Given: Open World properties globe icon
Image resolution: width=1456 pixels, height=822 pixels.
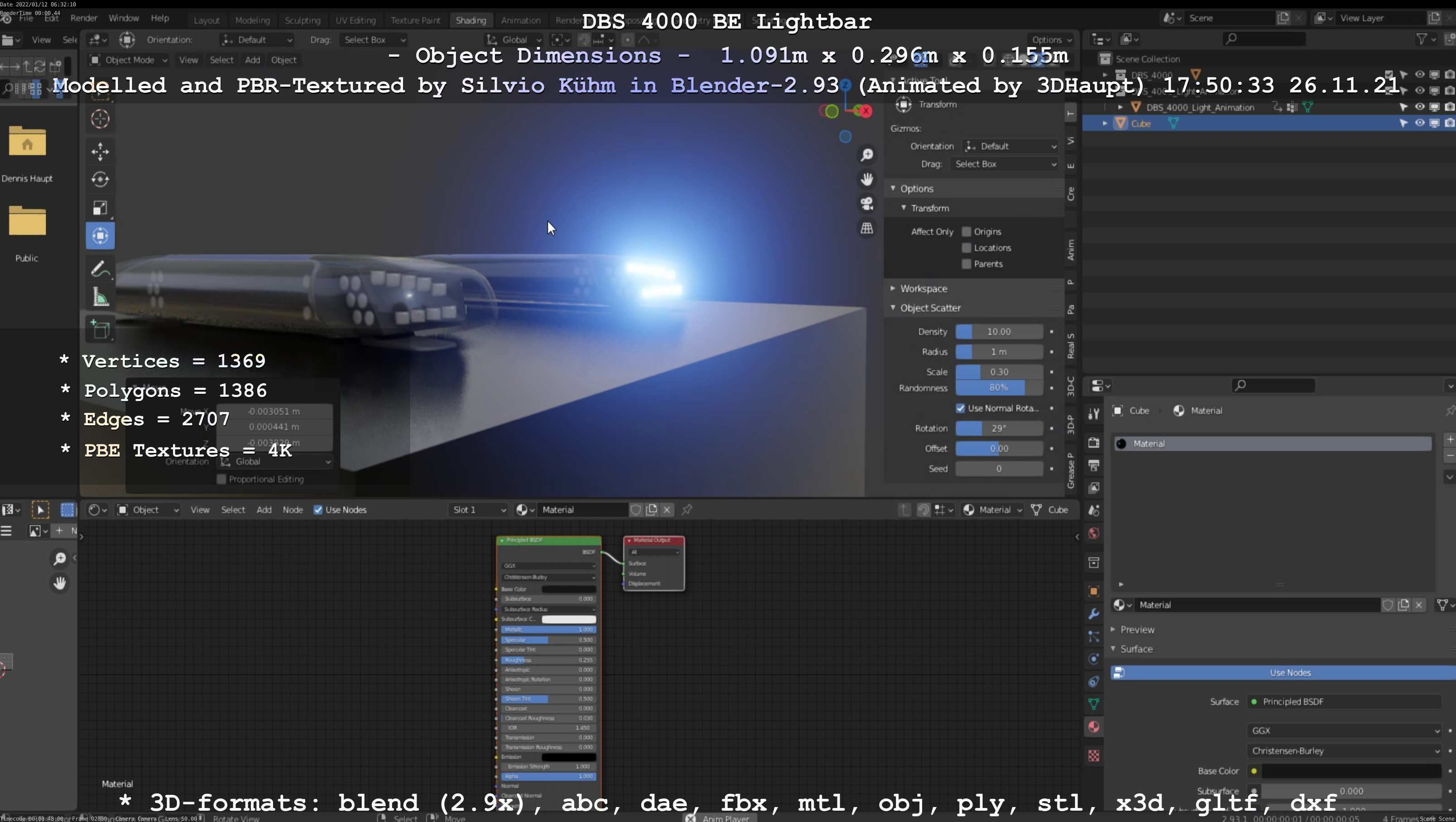Looking at the screenshot, I should point(1094,533).
